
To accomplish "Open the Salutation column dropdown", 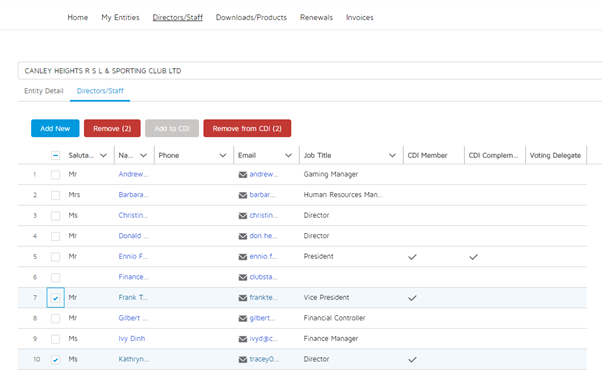I will pyautogui.click(x=103, y=155).
